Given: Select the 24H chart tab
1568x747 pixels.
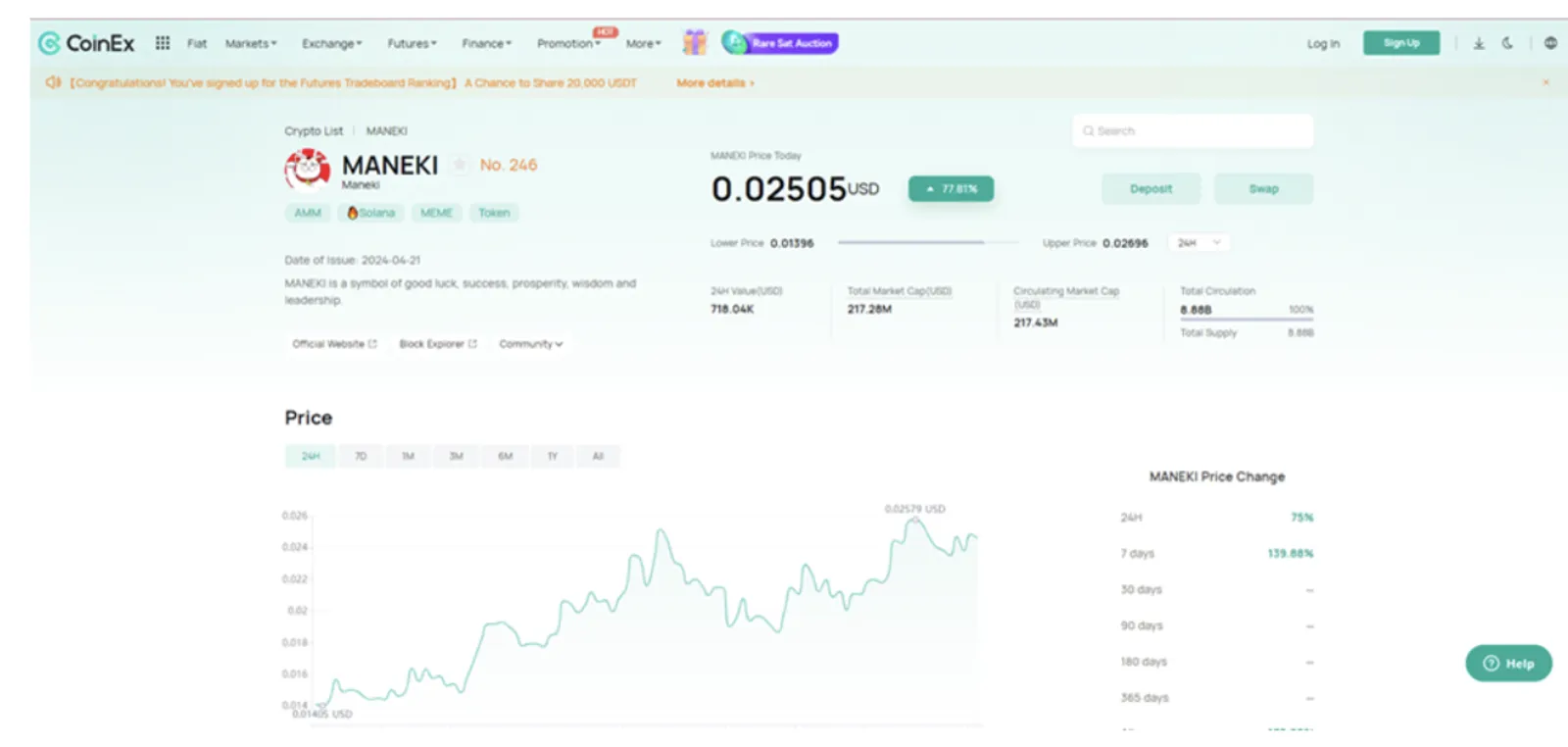Looking at the screenshot, I should tap(311, 456).
